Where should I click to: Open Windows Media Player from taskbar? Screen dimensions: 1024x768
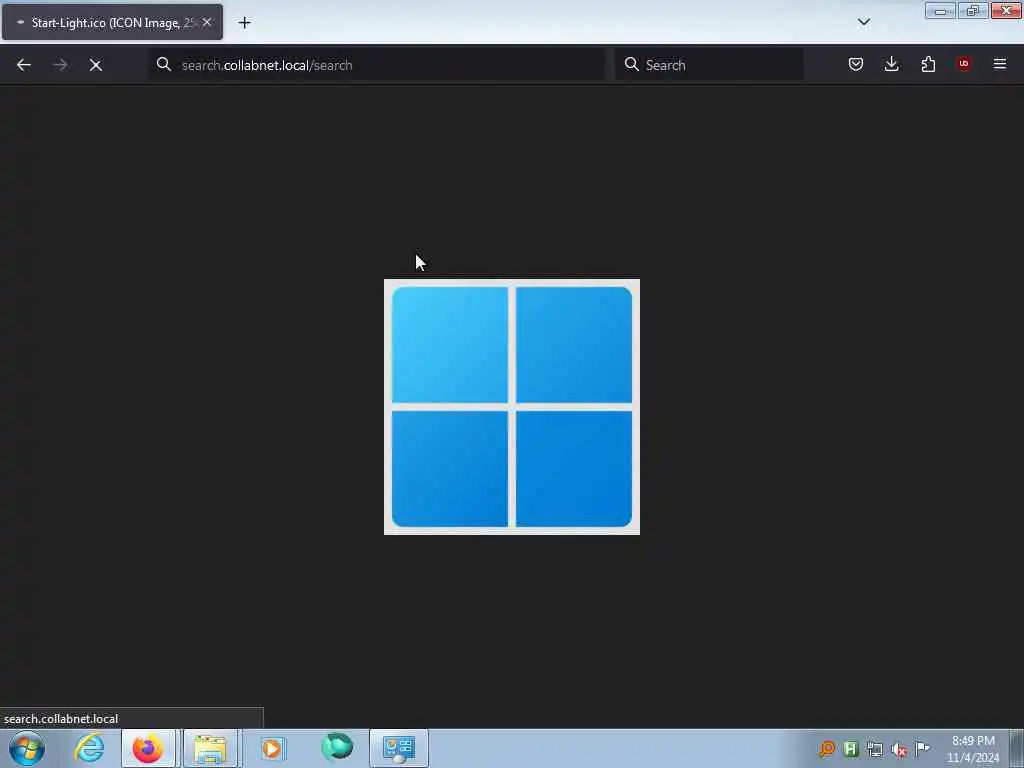[272, 748]
